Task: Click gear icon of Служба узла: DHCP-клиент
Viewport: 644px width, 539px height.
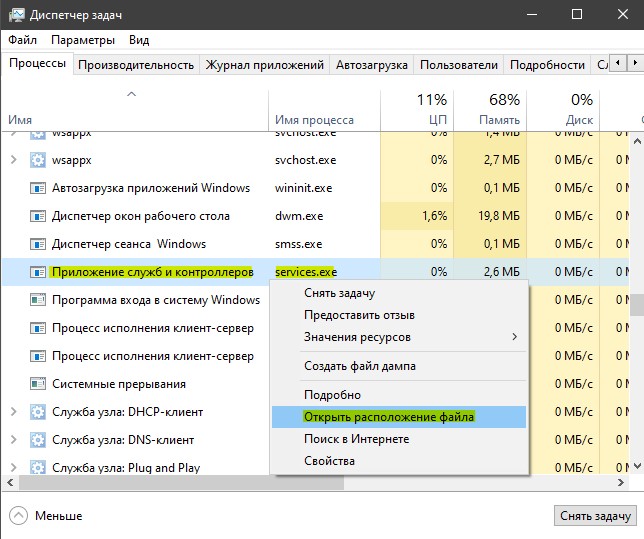Action: [x=38, y=412]
